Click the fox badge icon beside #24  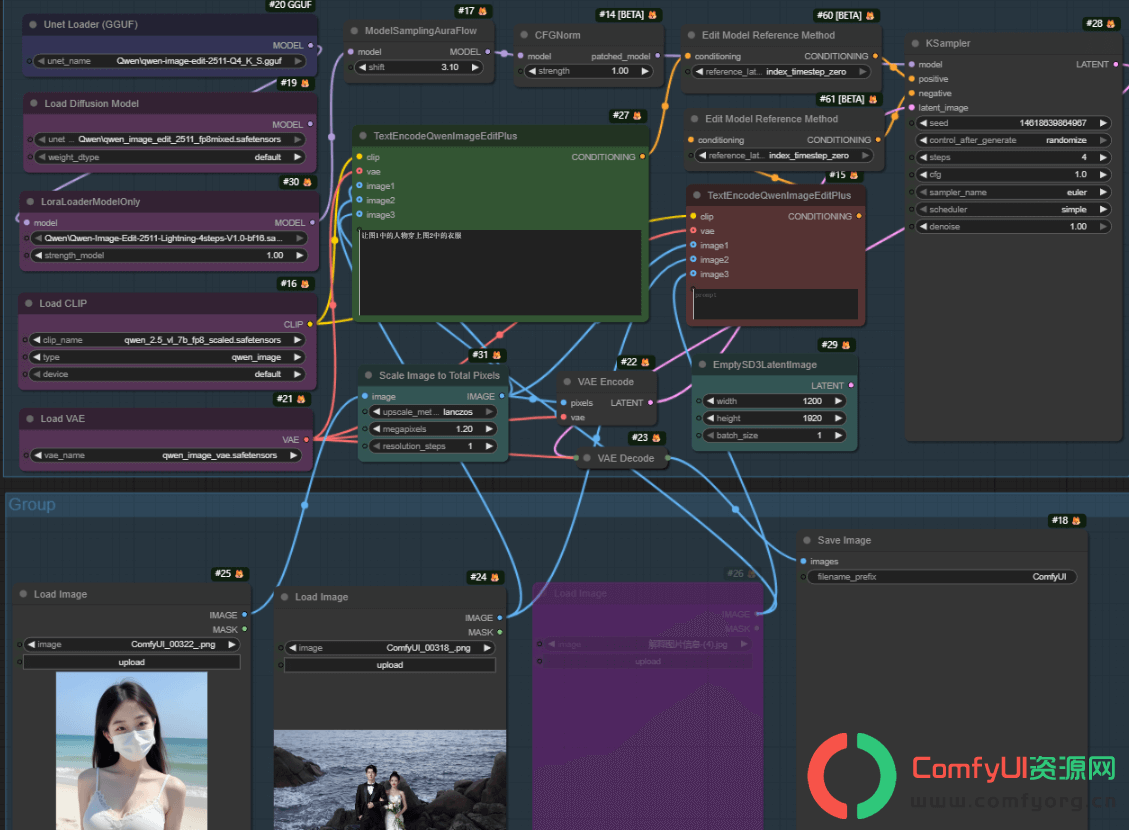coord(495,577)
